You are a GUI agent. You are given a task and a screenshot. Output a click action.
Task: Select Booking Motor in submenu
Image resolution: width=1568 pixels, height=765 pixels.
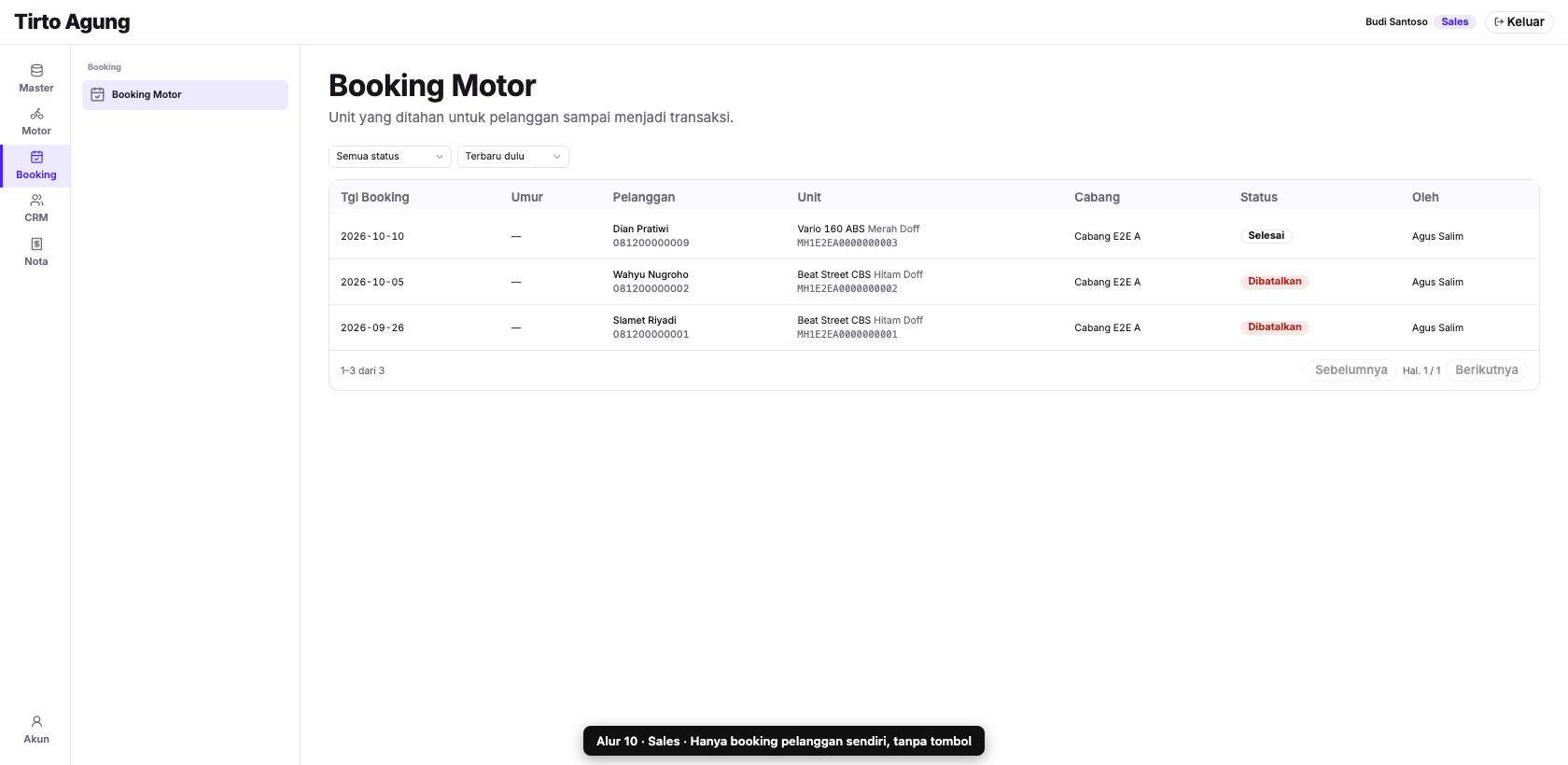click(x=185, y=95)
